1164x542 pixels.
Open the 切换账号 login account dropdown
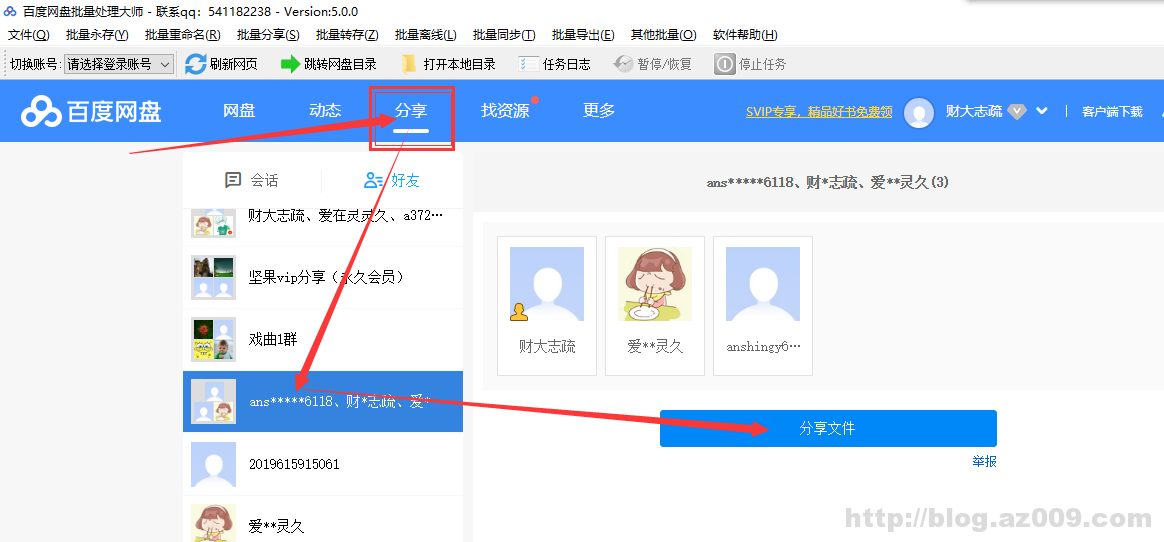[118, 64]
